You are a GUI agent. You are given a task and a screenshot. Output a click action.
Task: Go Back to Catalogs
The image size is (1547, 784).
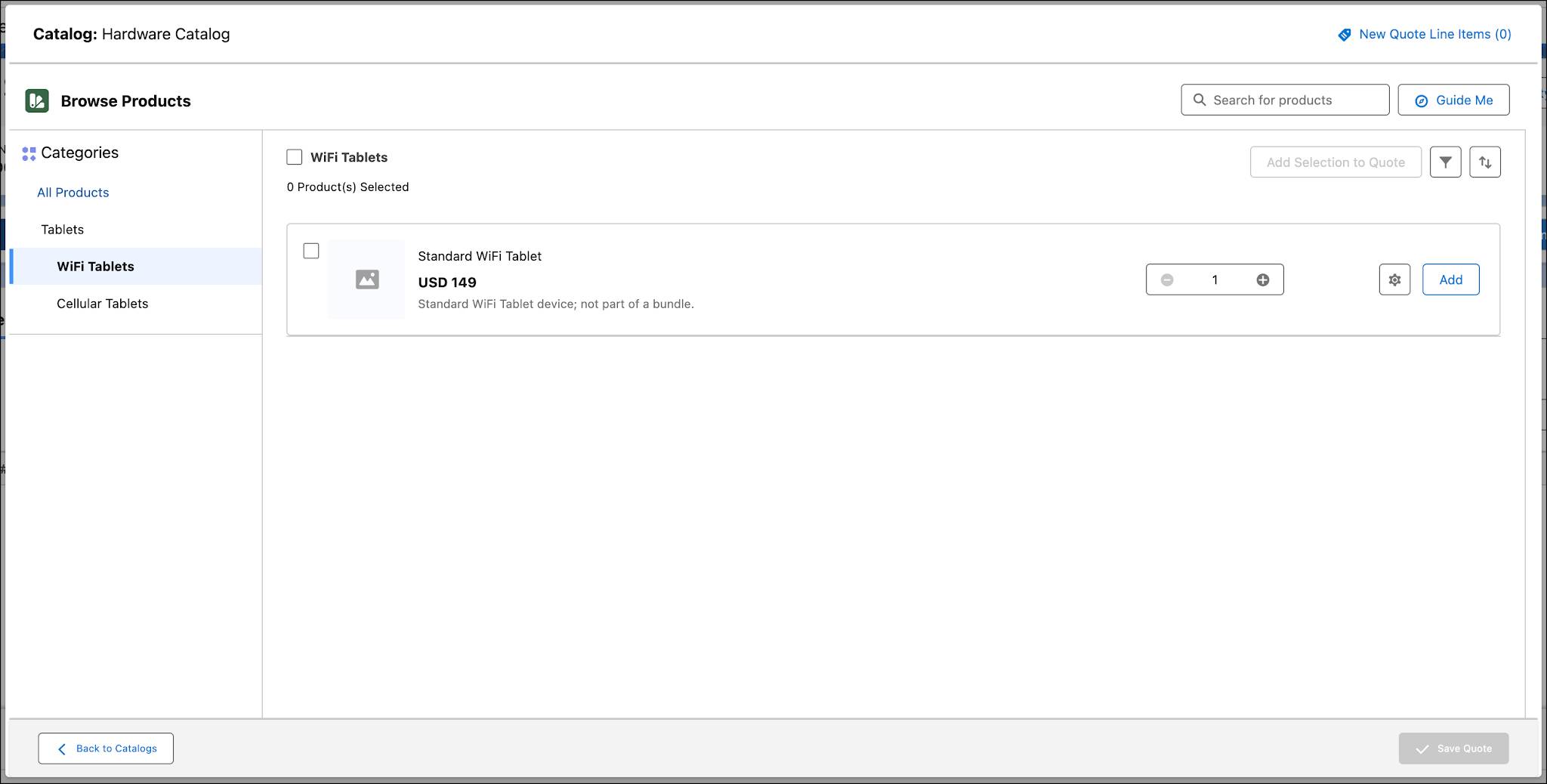coord(106,749)
